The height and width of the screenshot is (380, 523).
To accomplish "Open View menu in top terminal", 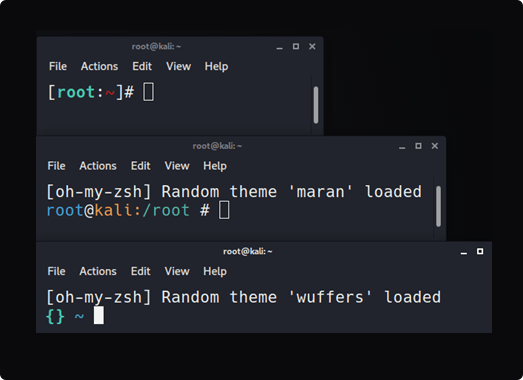I will point(178,66).
